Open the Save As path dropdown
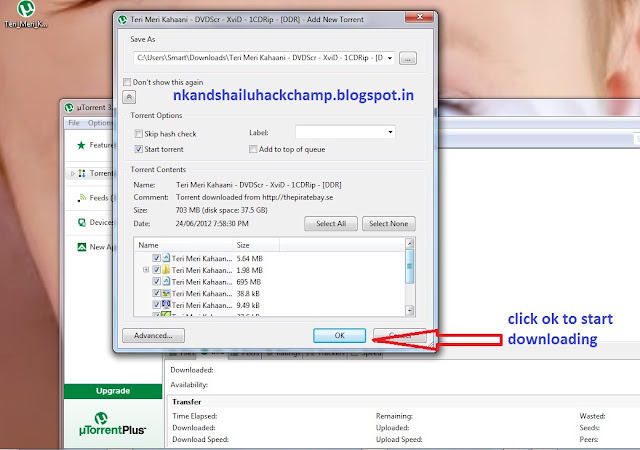 click(x=390, y=58)
